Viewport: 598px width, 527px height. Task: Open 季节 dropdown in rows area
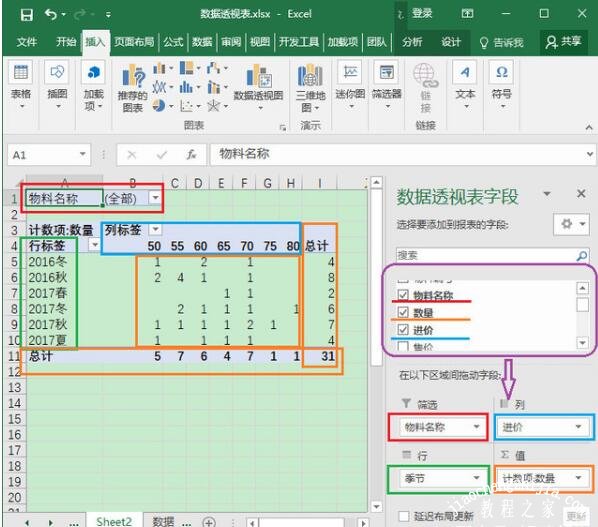tap(476, 478)
